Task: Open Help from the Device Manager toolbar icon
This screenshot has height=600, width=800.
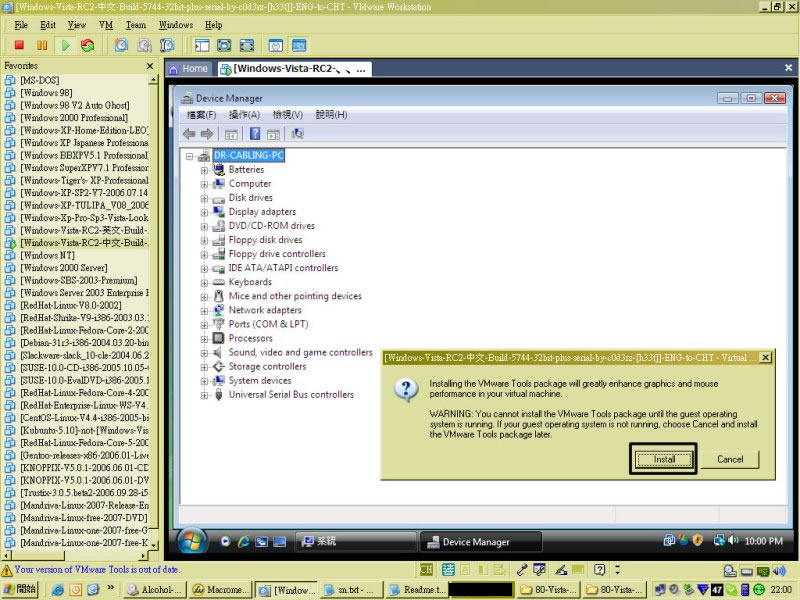Action: (x=255, y=134)
